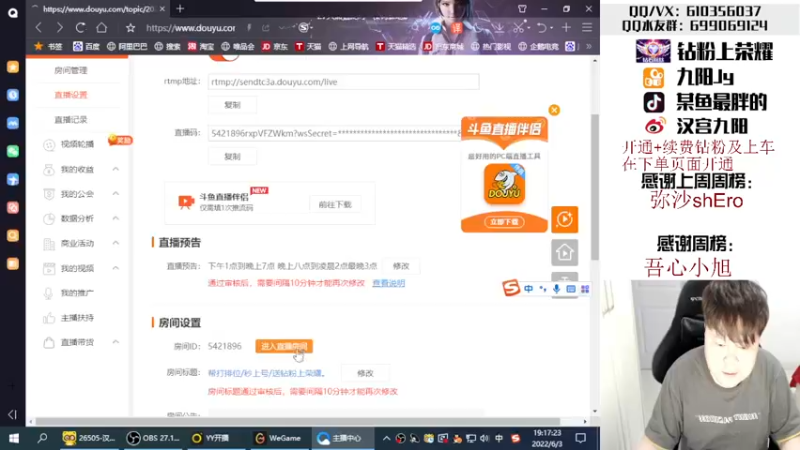This screenshot has height=450, width=800.
Task: Click 修改 next to 房间标题
Action: [365, 373]
